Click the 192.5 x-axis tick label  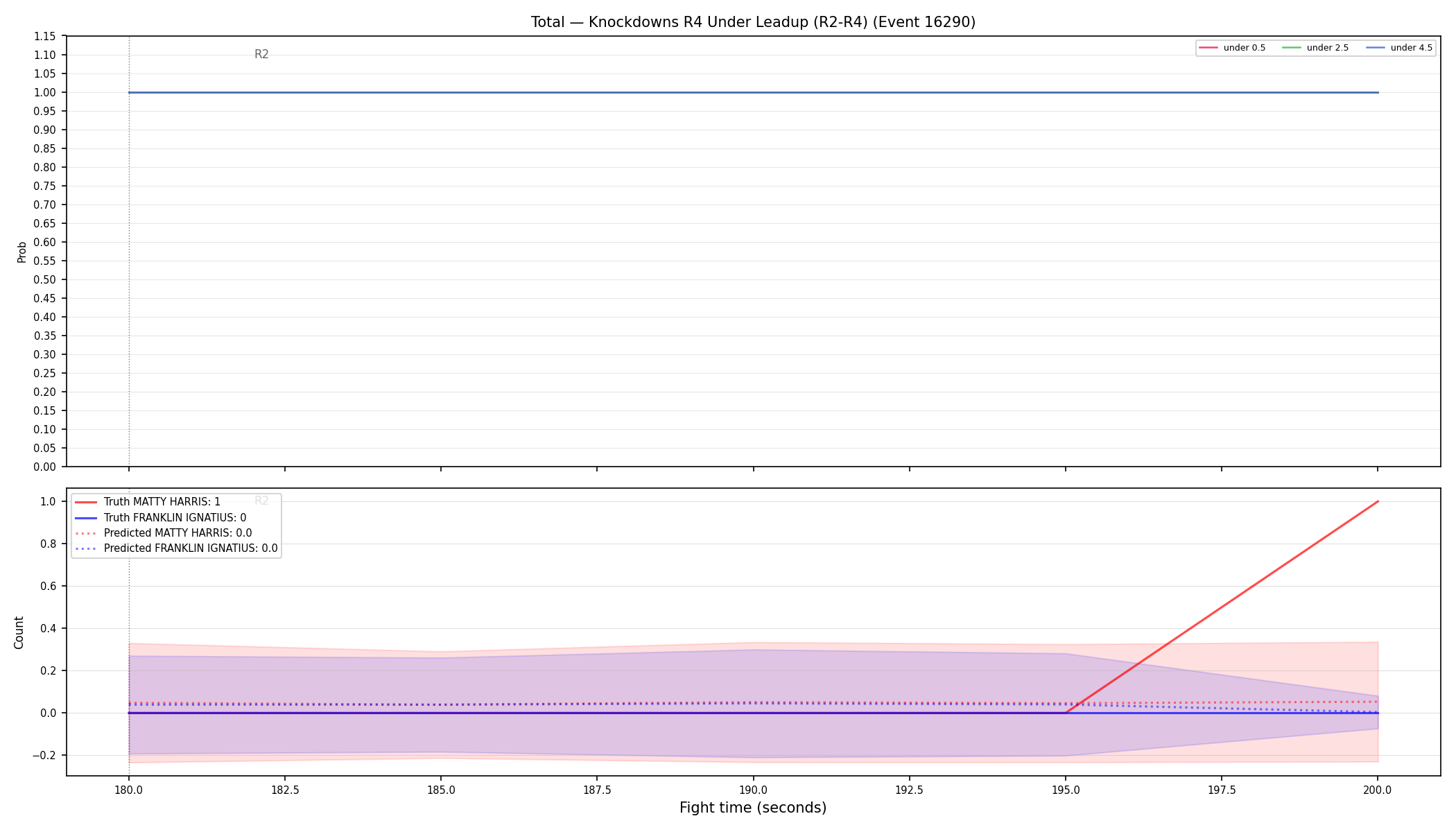[x=910, y=790]
